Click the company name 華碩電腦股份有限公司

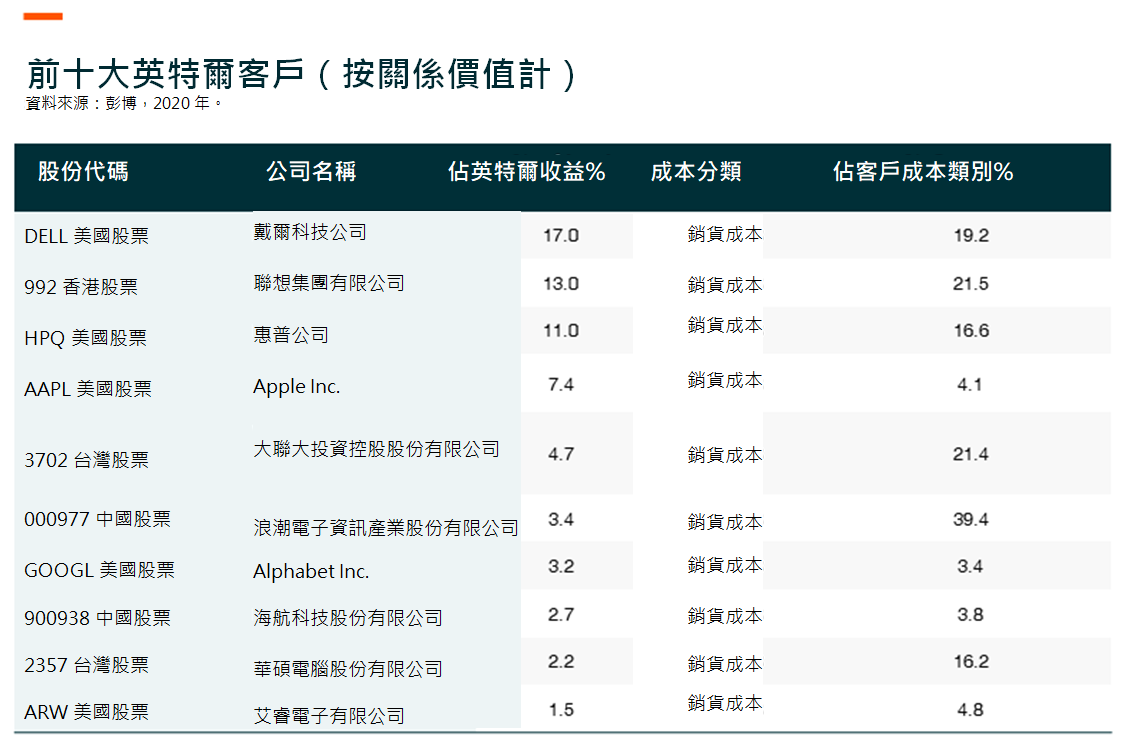point(348,669)
